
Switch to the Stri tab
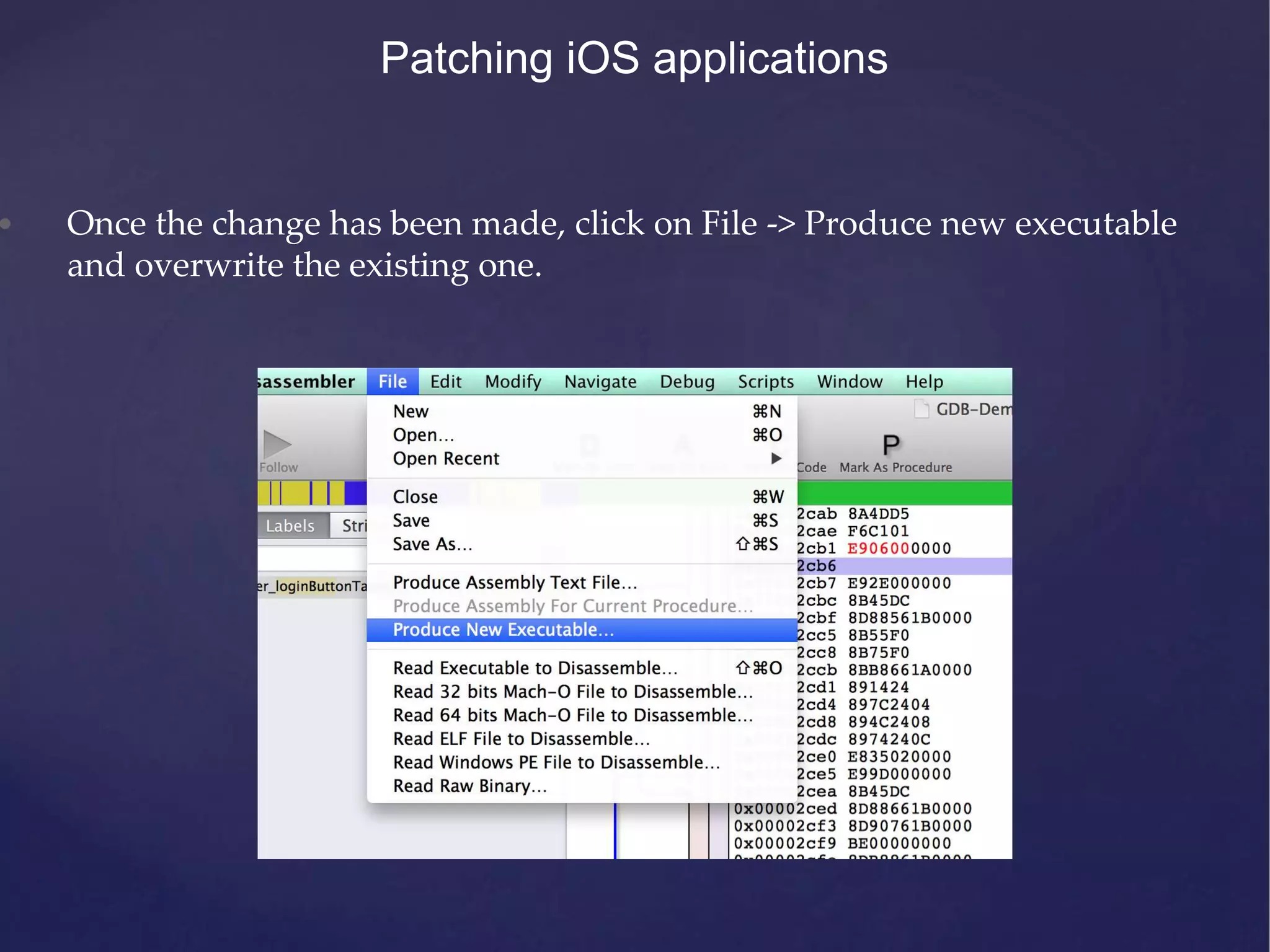349,526
